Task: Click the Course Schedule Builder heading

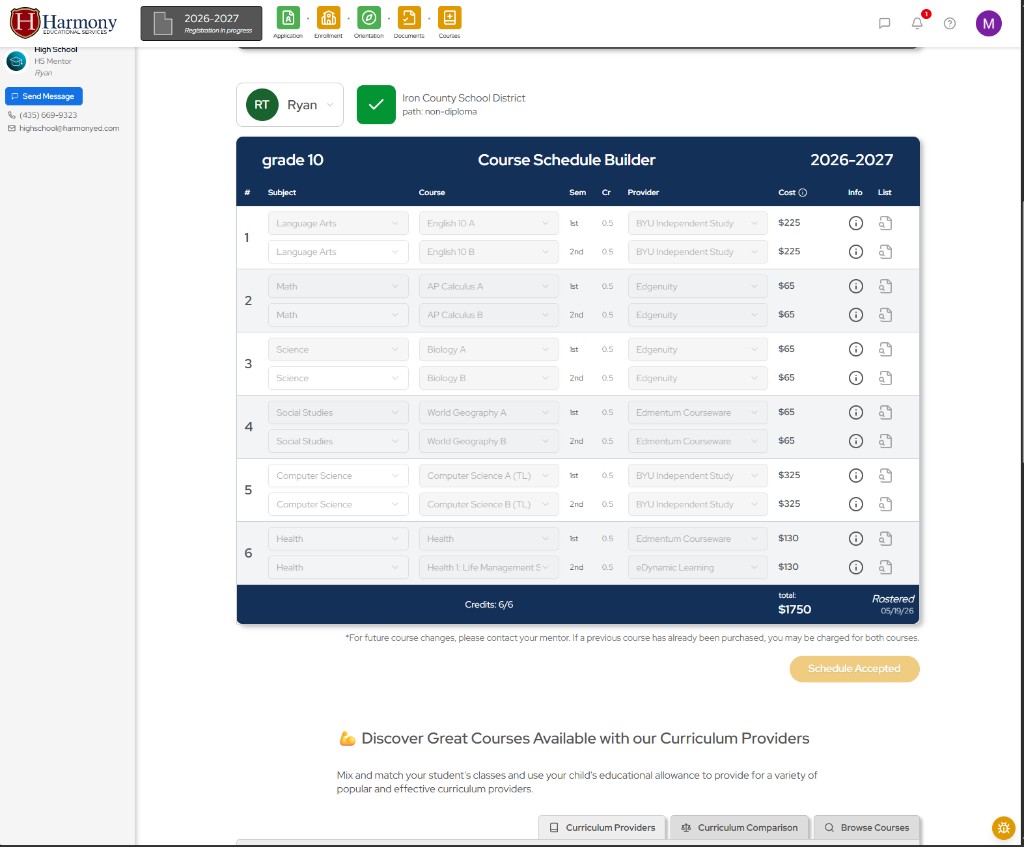Action: coord(566,160)
